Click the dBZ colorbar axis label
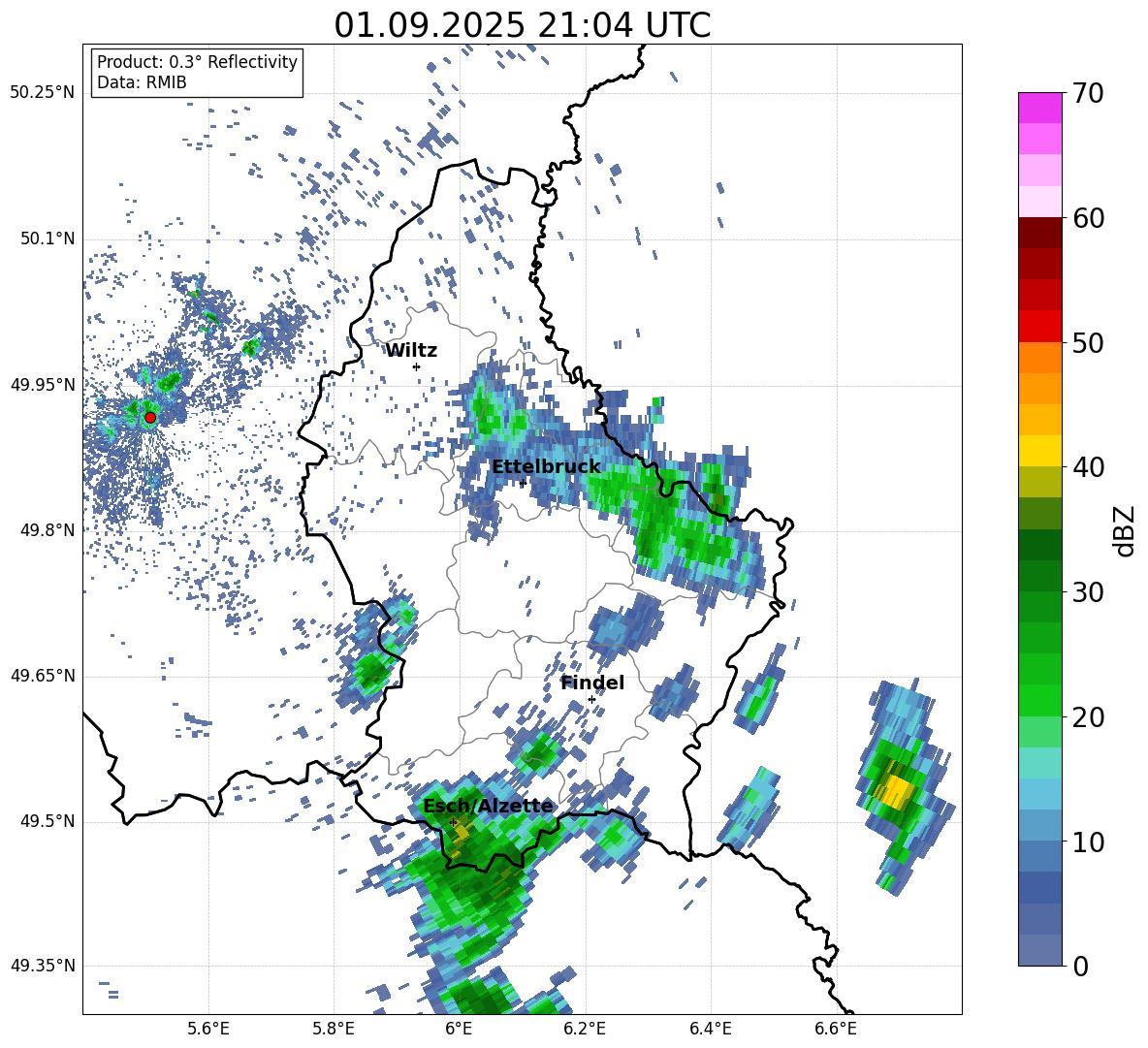Viewport: 1148px width, 1048px height. pos(1123,530)
